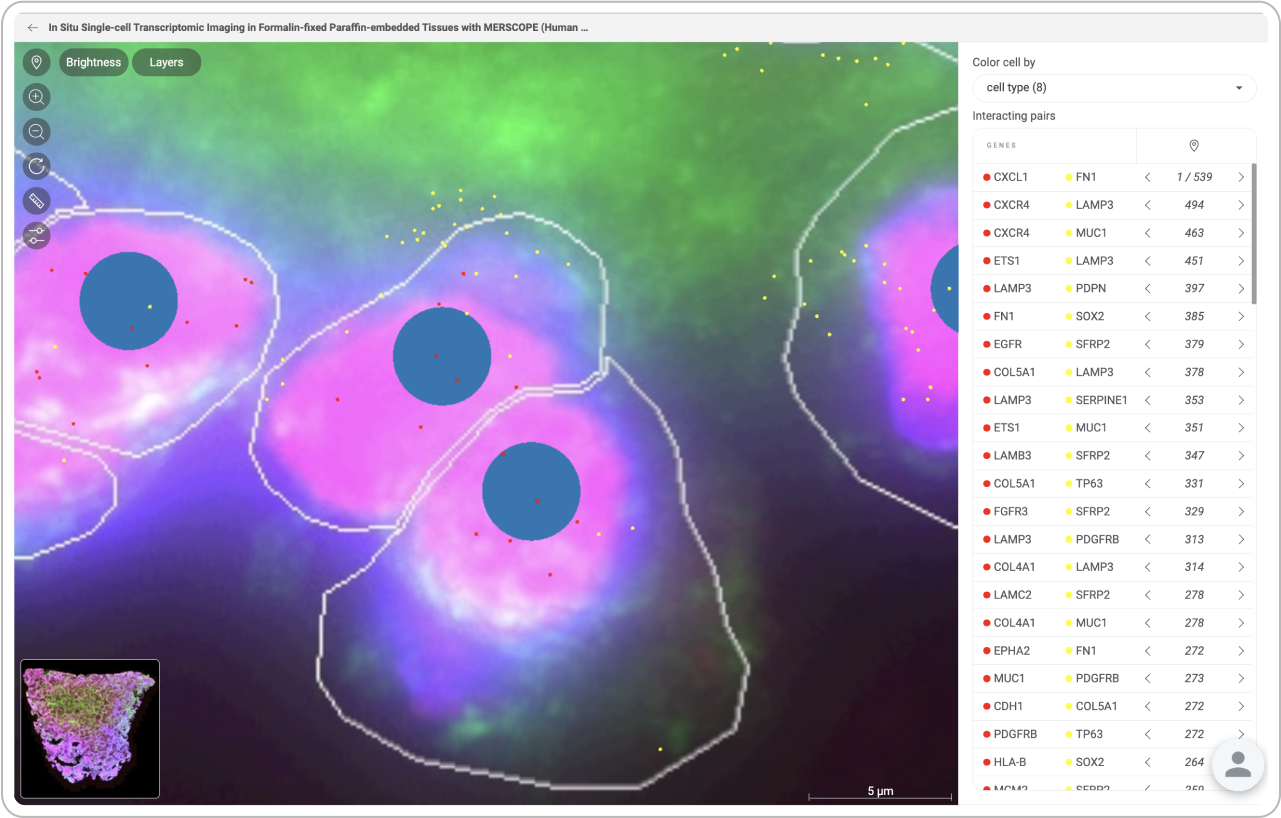
Task: Click the rotate/reset view icon
Action: [37, 166]
